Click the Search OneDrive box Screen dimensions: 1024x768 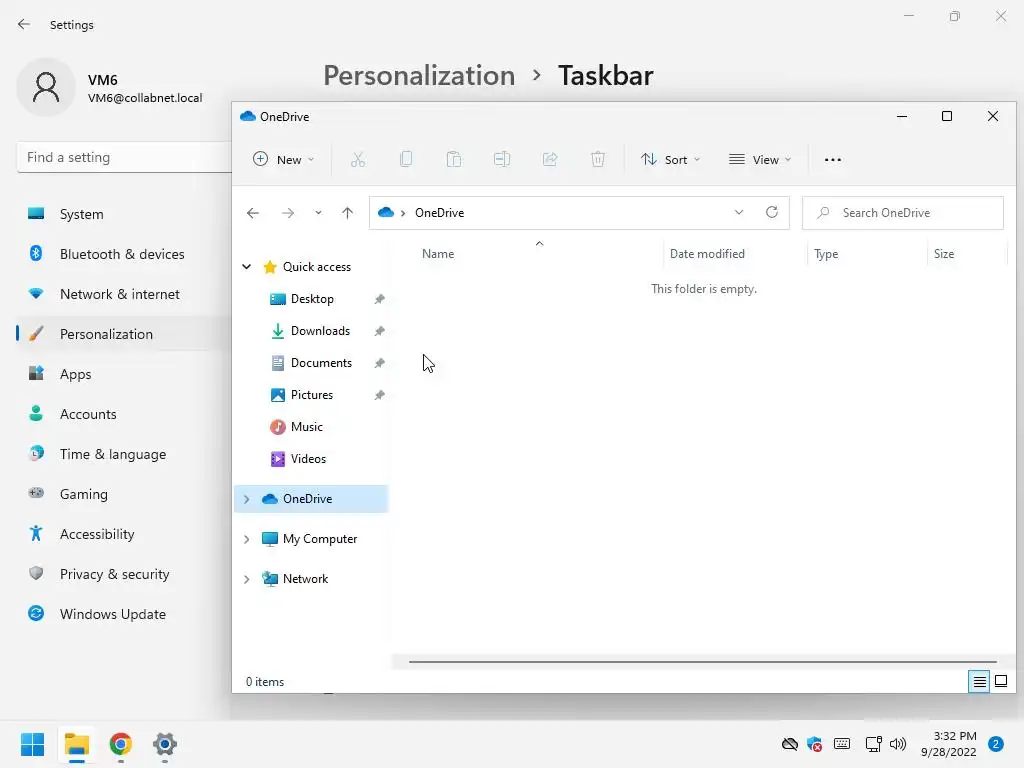pyautogui.click(x=903, y=213)
